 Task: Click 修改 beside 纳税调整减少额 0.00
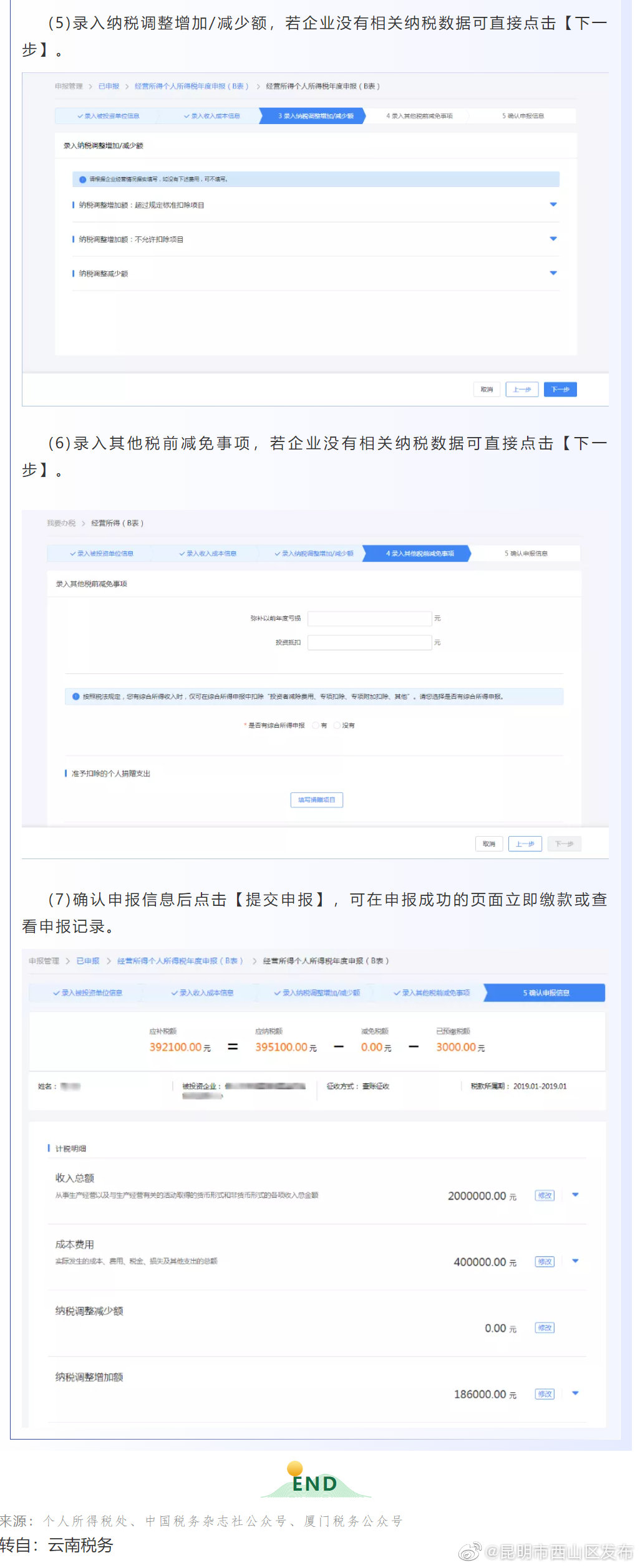tap(545, 1328)
